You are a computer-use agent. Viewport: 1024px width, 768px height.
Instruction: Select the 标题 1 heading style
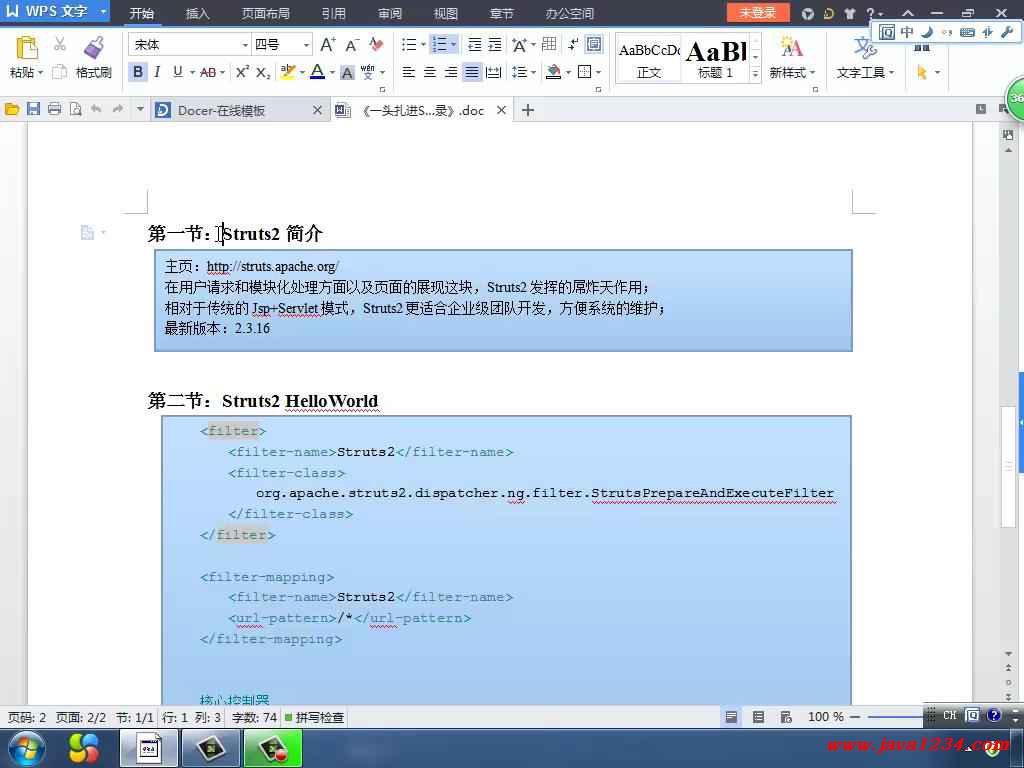pyautogui.click(x=716, y=59)
